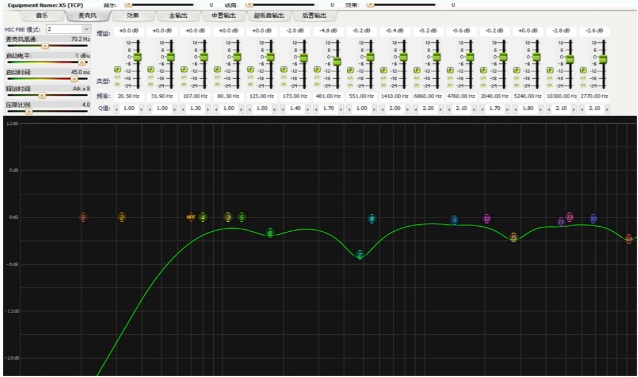The height and width of the screenshot is (377, 638).
Task: Select EQ node 6 on the green curve
Action: tap(270, 233)
